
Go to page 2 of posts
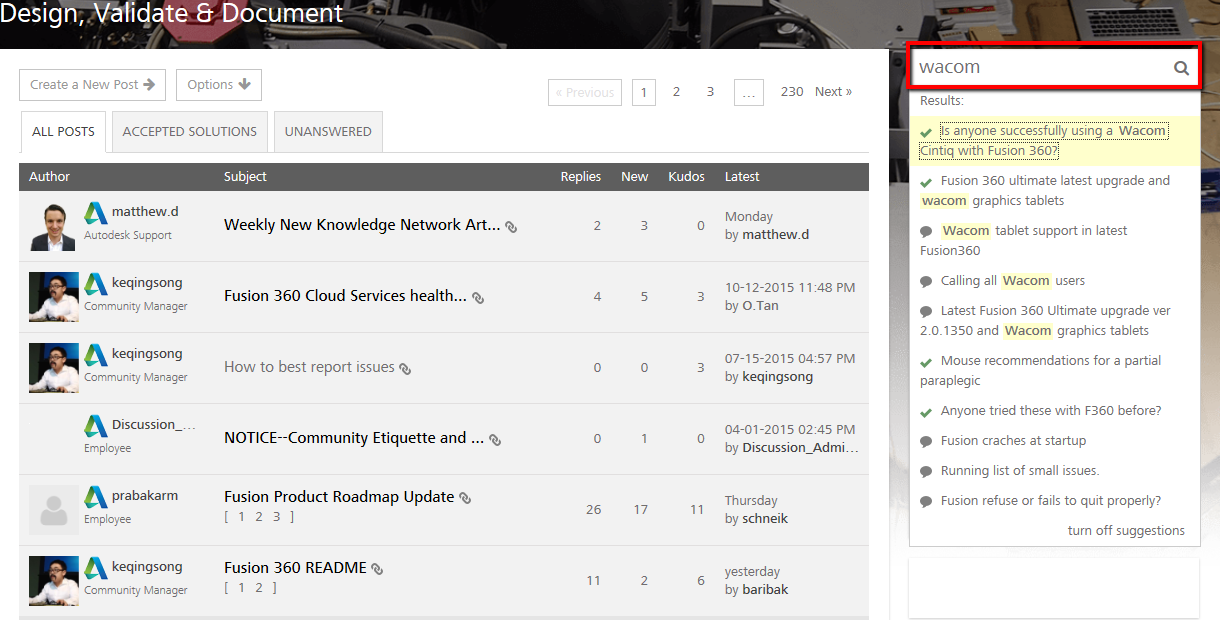[x=676, y=92]
